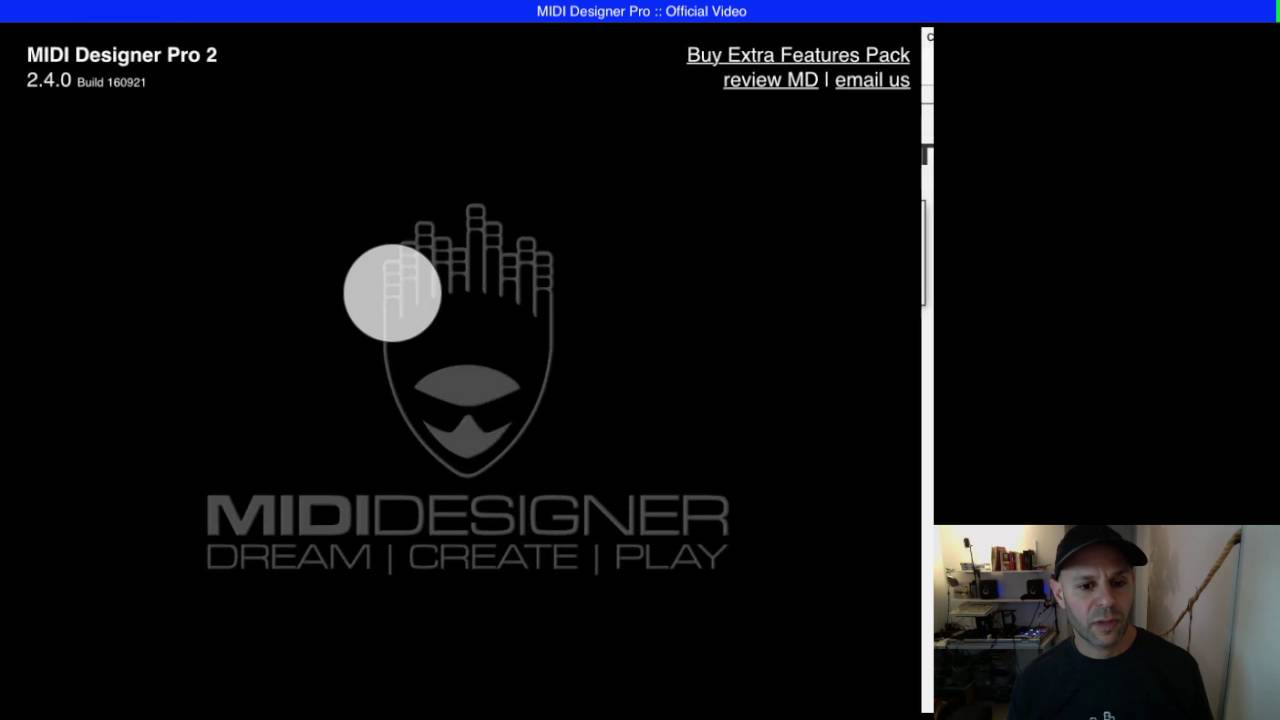This screenshot has height=720, width=1280.
Task: Click the Build 160921 label
Action: pyautogui.click(x=111, y=82)
